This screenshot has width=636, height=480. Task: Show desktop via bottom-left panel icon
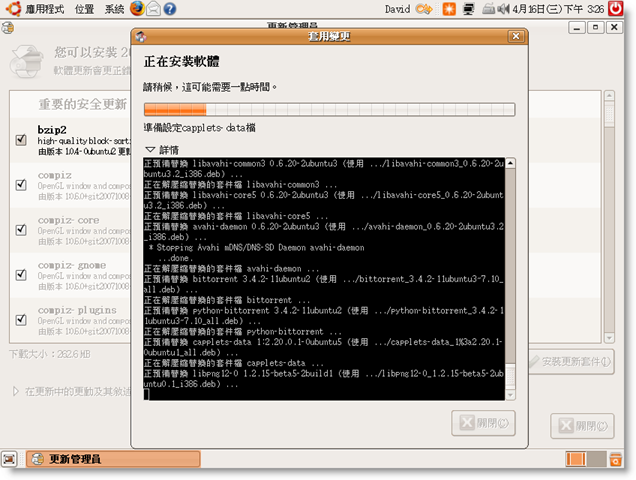tap(9, 459)
